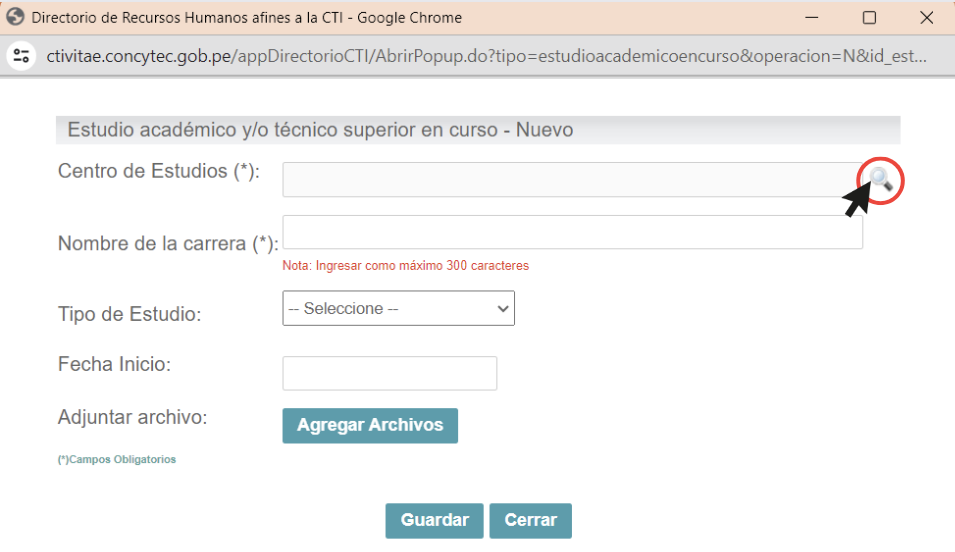Click the Agregar Archivos button
The height and width of the screenshot is (552, 955).
point(370,425)
